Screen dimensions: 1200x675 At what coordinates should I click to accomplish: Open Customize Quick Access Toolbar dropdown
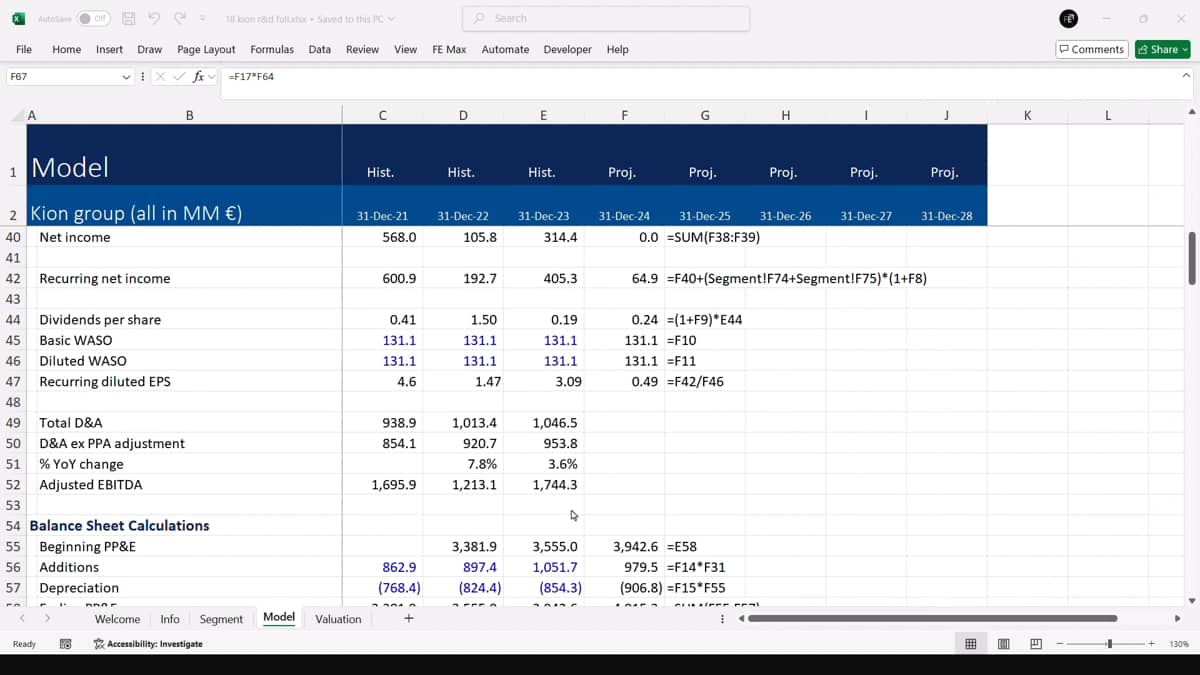203,18
